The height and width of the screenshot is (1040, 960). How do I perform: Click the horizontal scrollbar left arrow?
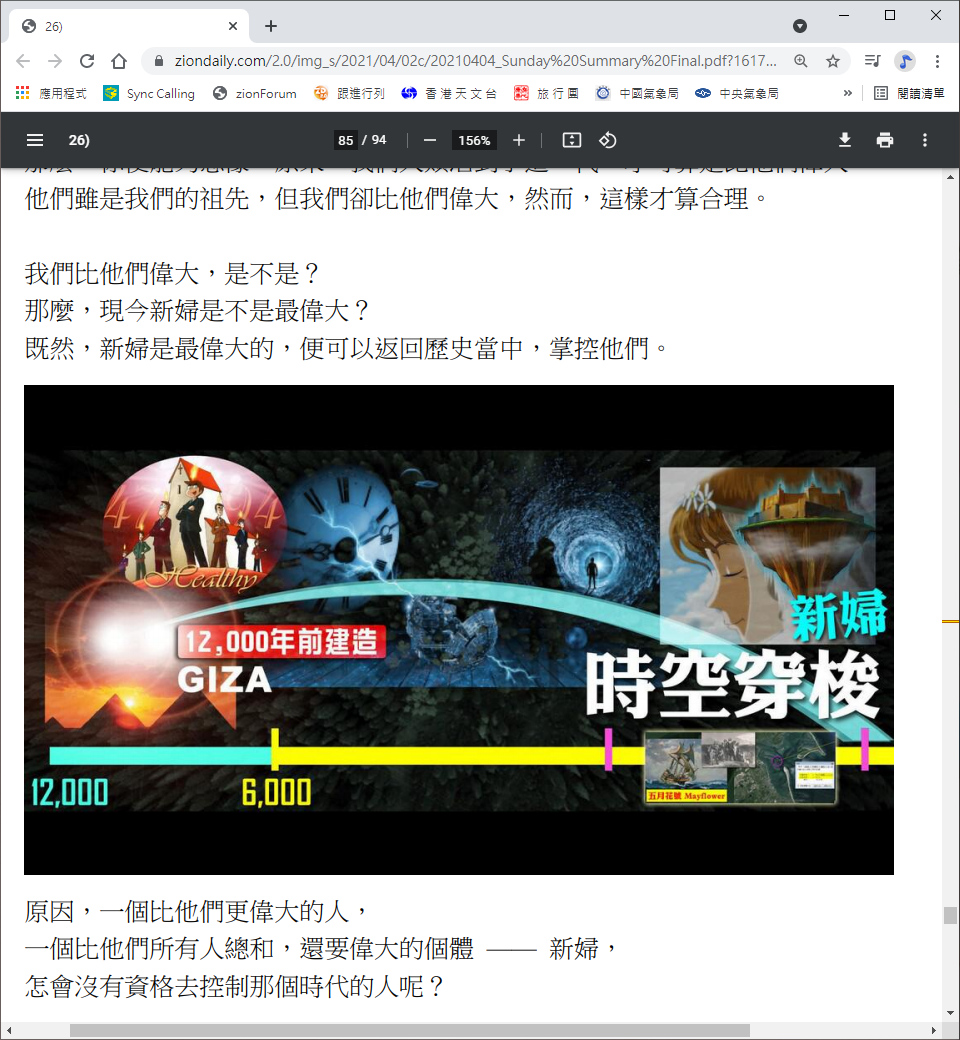point(9,1030)
